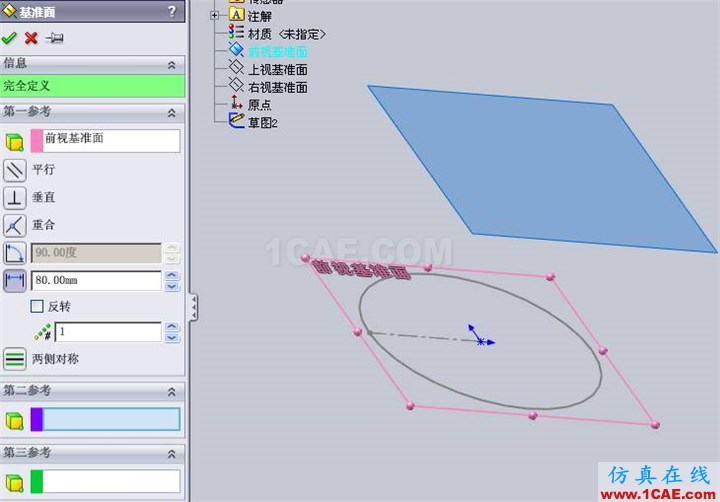Image resolution: width=720 pixels, height=502 pixels.
Task: Select 注解 in the feature tree
Action: (x=260, y=17)
